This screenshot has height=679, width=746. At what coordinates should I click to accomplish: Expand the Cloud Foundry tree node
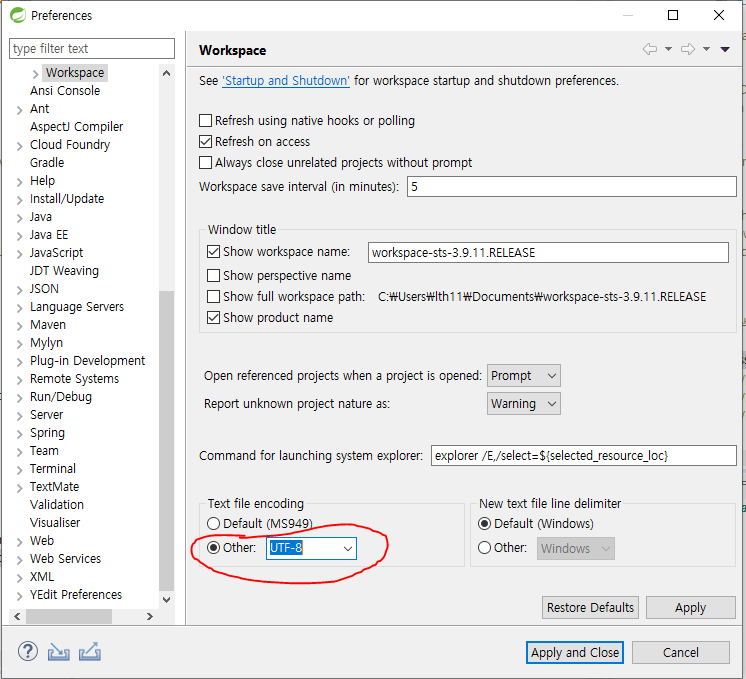pyautogui.click(x=20, y=146)
